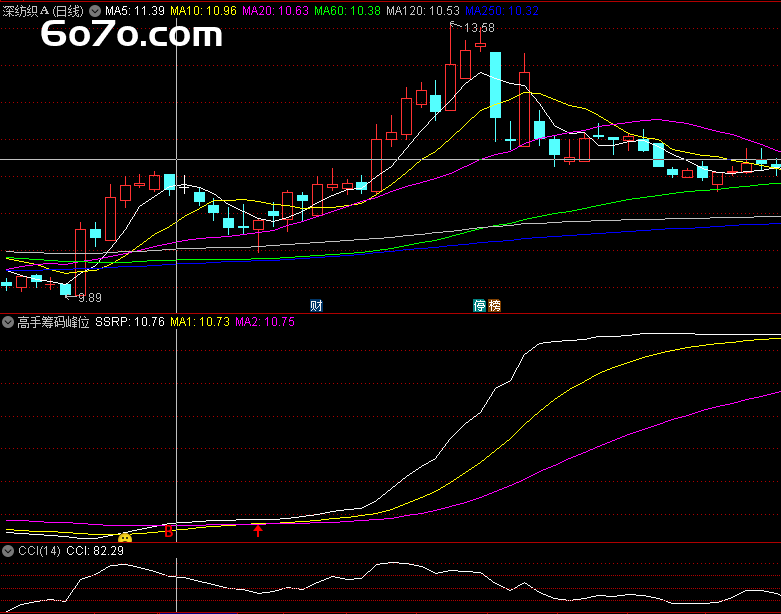Click the red B buy signal marker
781x614 pixels.
coord(169,531)
